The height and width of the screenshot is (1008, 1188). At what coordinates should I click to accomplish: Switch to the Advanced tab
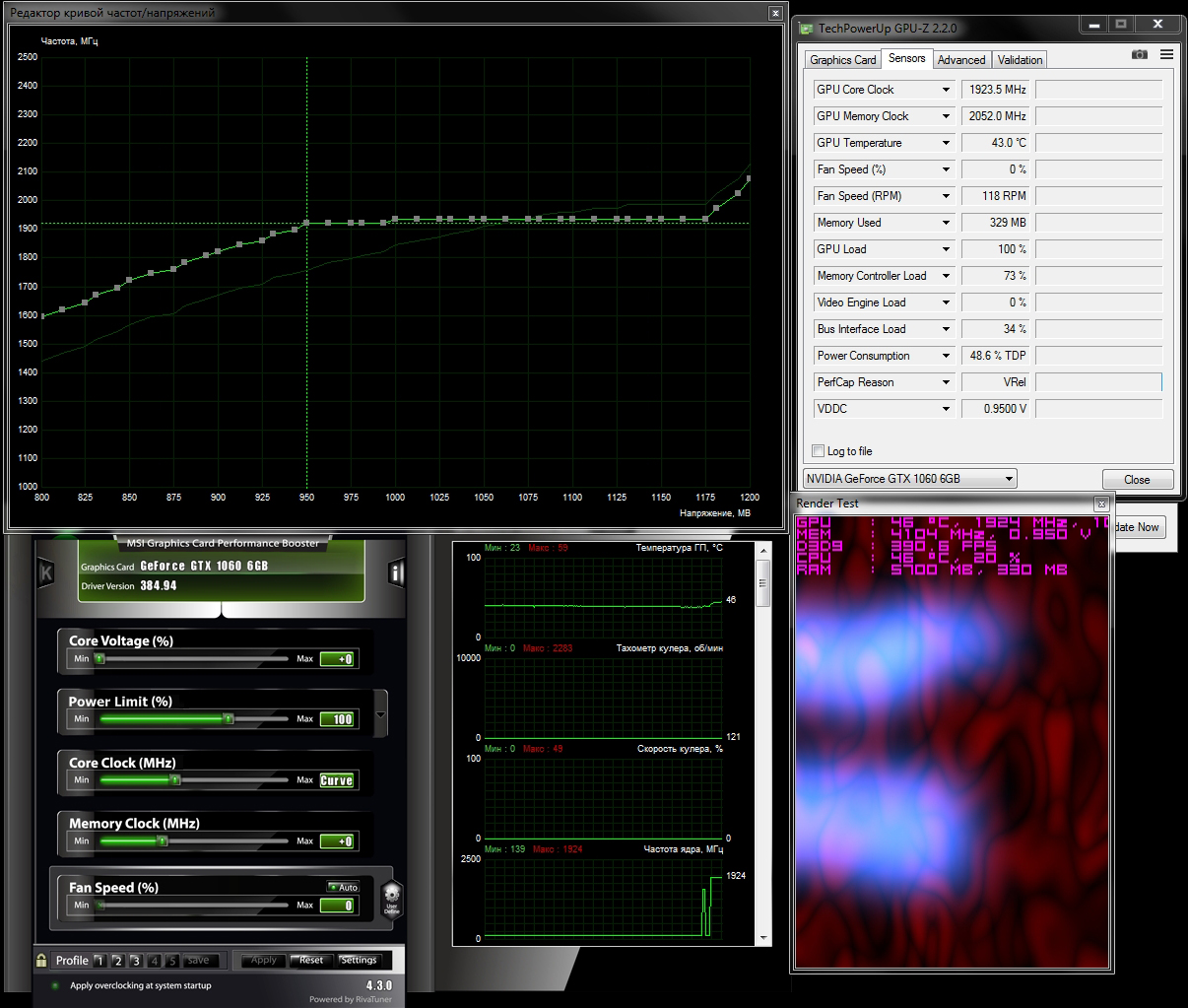point(961,60)
